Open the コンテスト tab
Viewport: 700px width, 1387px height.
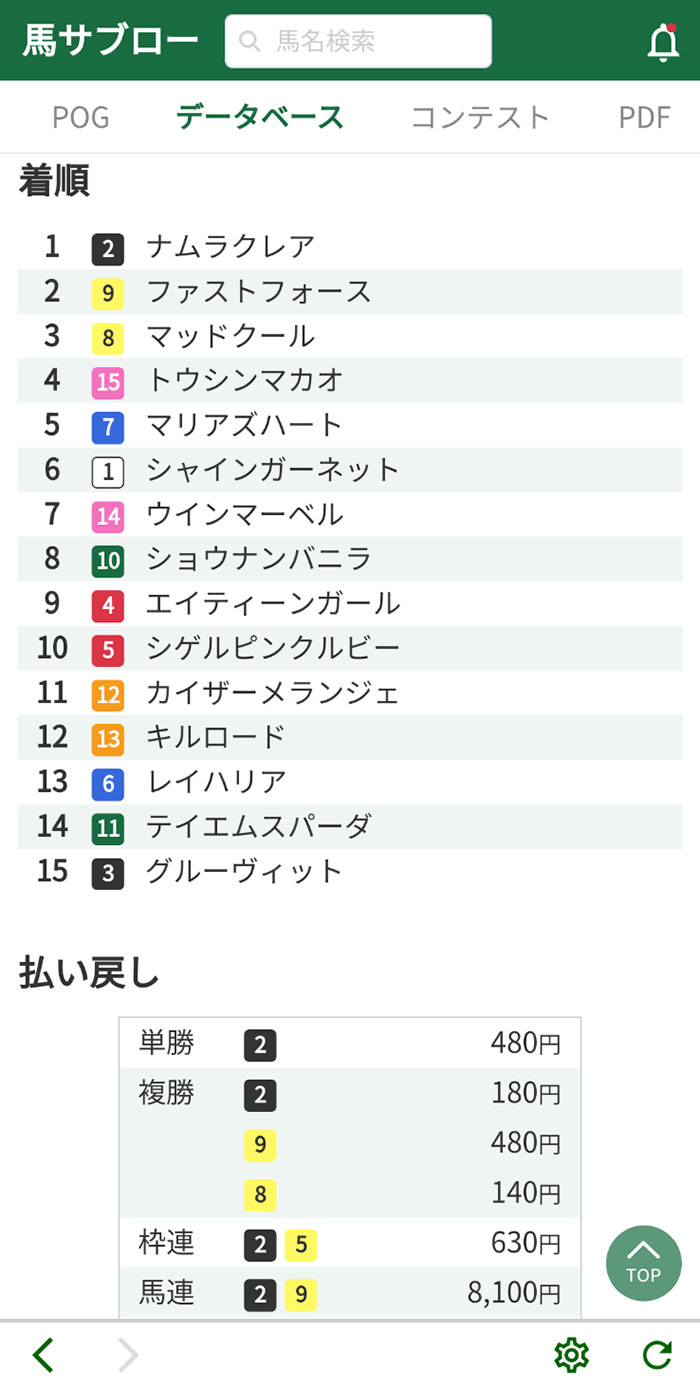[481, 117]
